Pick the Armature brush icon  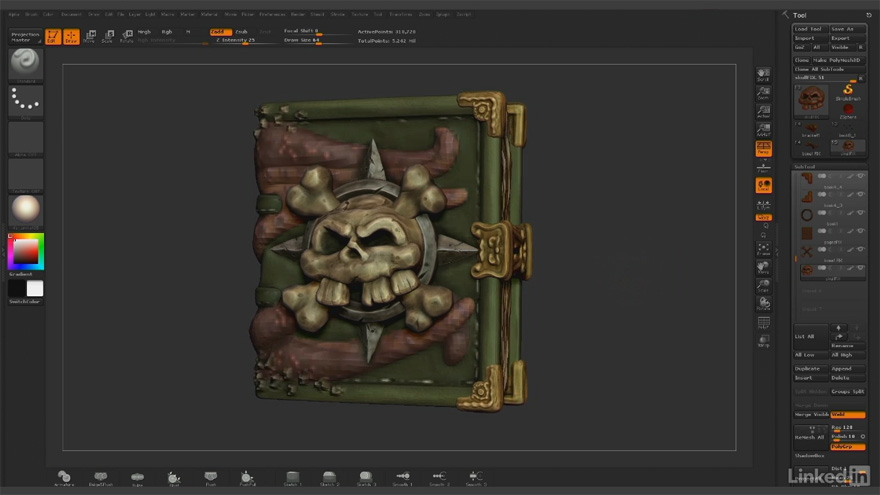click(64, 478)
